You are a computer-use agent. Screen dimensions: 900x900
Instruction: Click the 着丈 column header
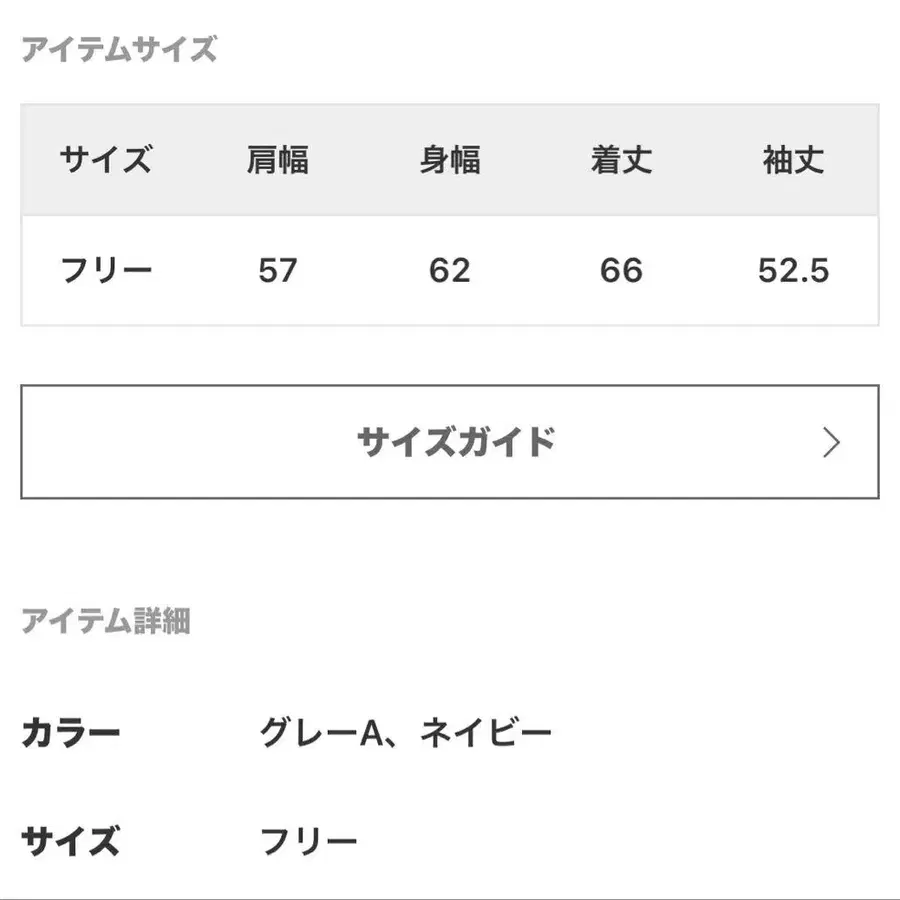coord(621,160)
